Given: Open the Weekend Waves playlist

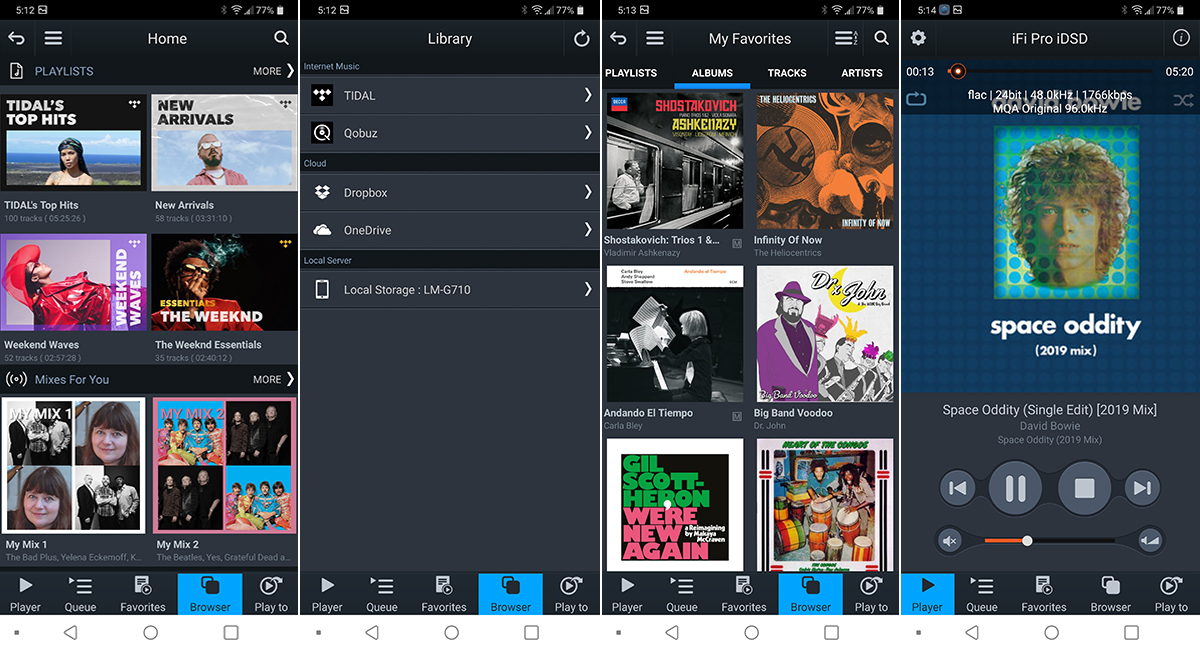Looking at the screenshot, I should 73,282.
